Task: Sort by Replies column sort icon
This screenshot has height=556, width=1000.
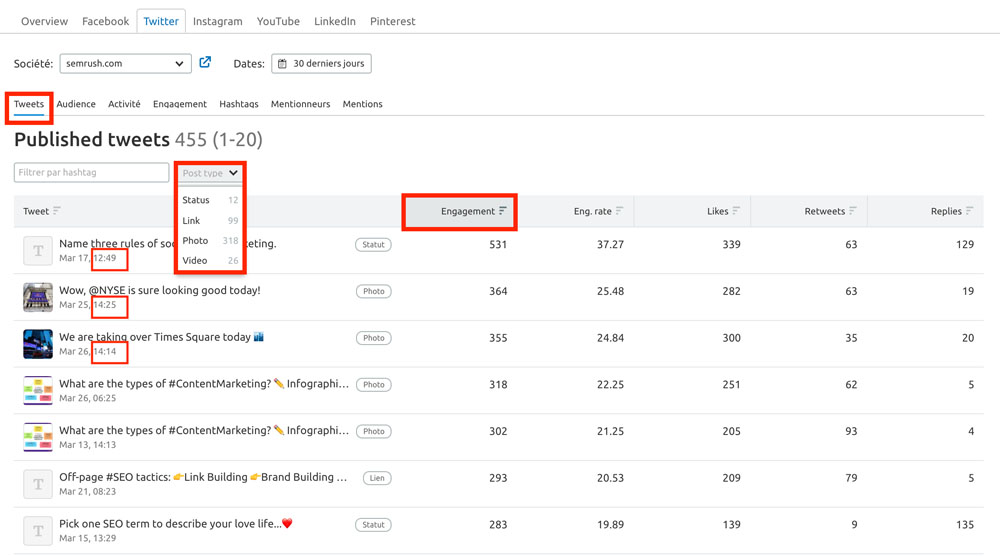Action: click(969, 211)
